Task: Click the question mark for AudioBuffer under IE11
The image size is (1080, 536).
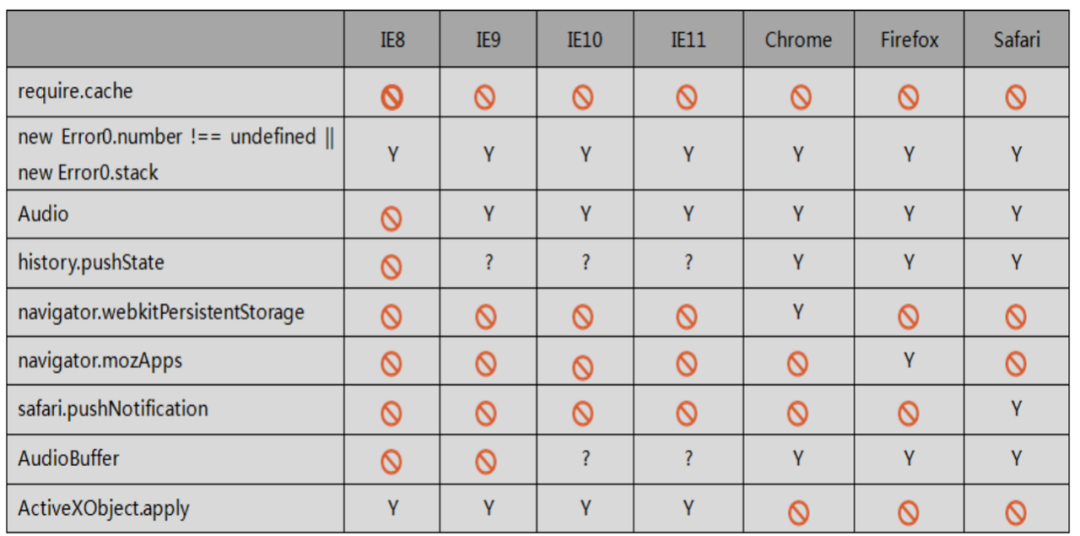Action: pos(687,459)
